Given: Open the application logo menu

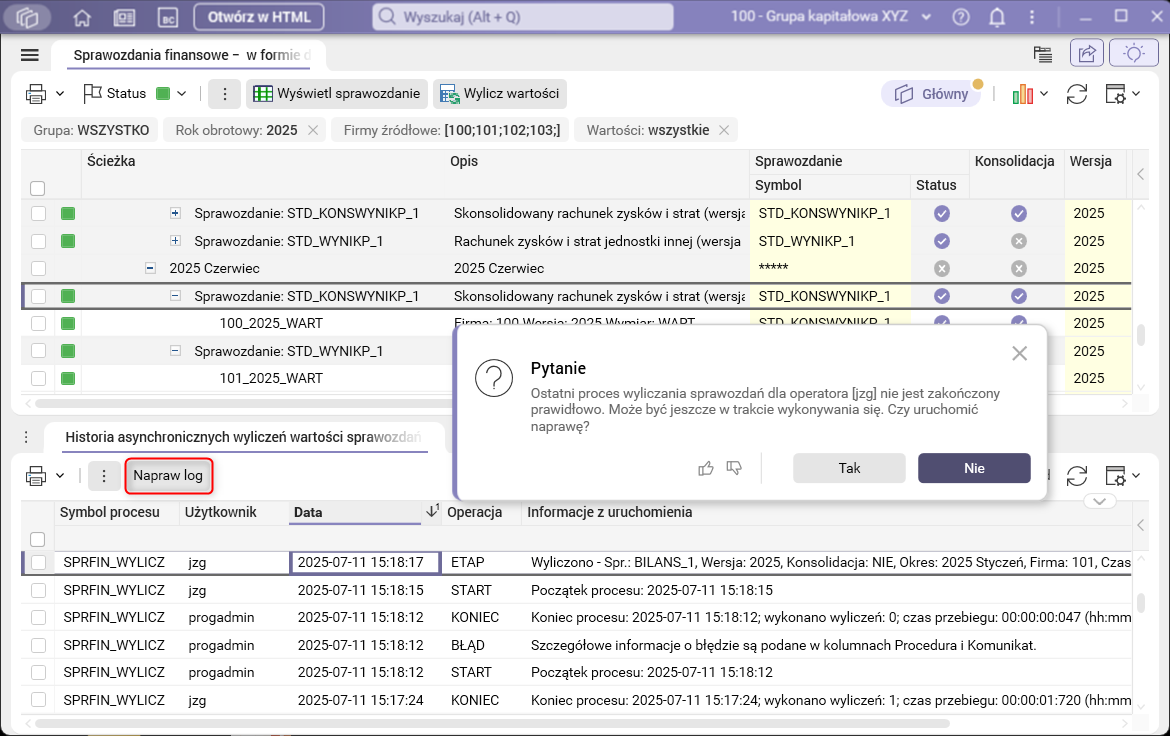Looking at the screenshot, I should (27, 16).
